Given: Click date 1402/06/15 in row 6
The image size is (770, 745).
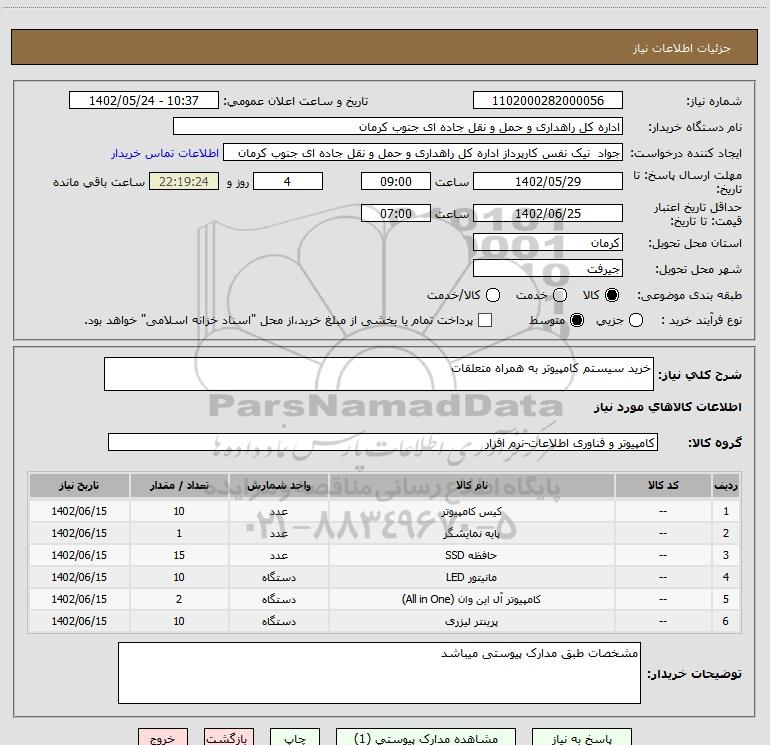Looking at the screenshot, I should (x=79, y=621).
